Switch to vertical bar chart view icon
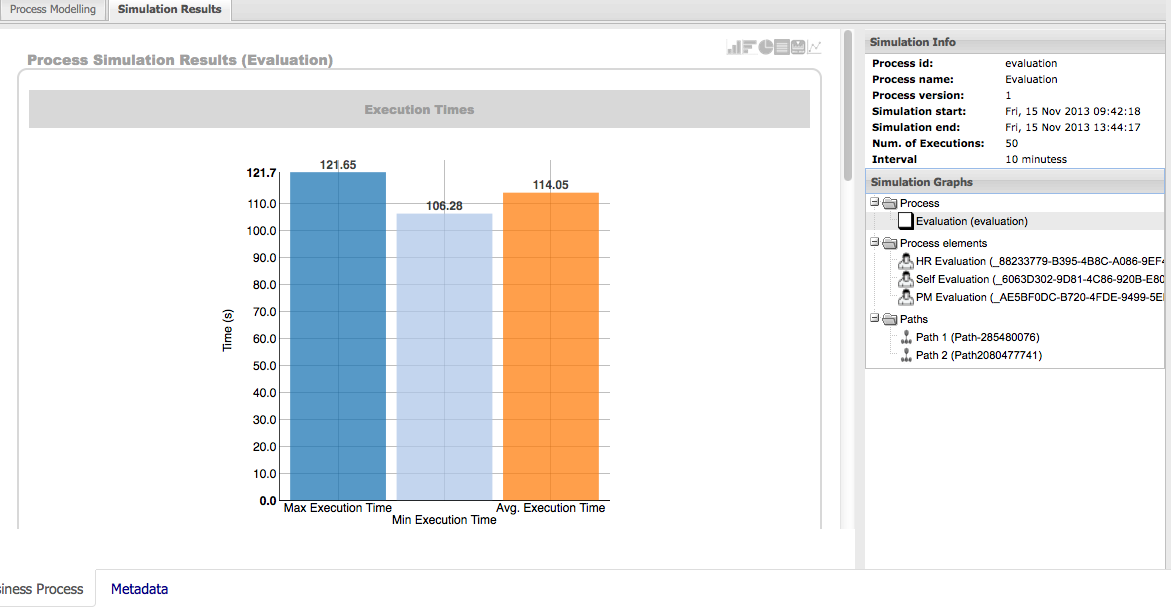This screenshot has width=1171, height=613. [x=733, y=47]
